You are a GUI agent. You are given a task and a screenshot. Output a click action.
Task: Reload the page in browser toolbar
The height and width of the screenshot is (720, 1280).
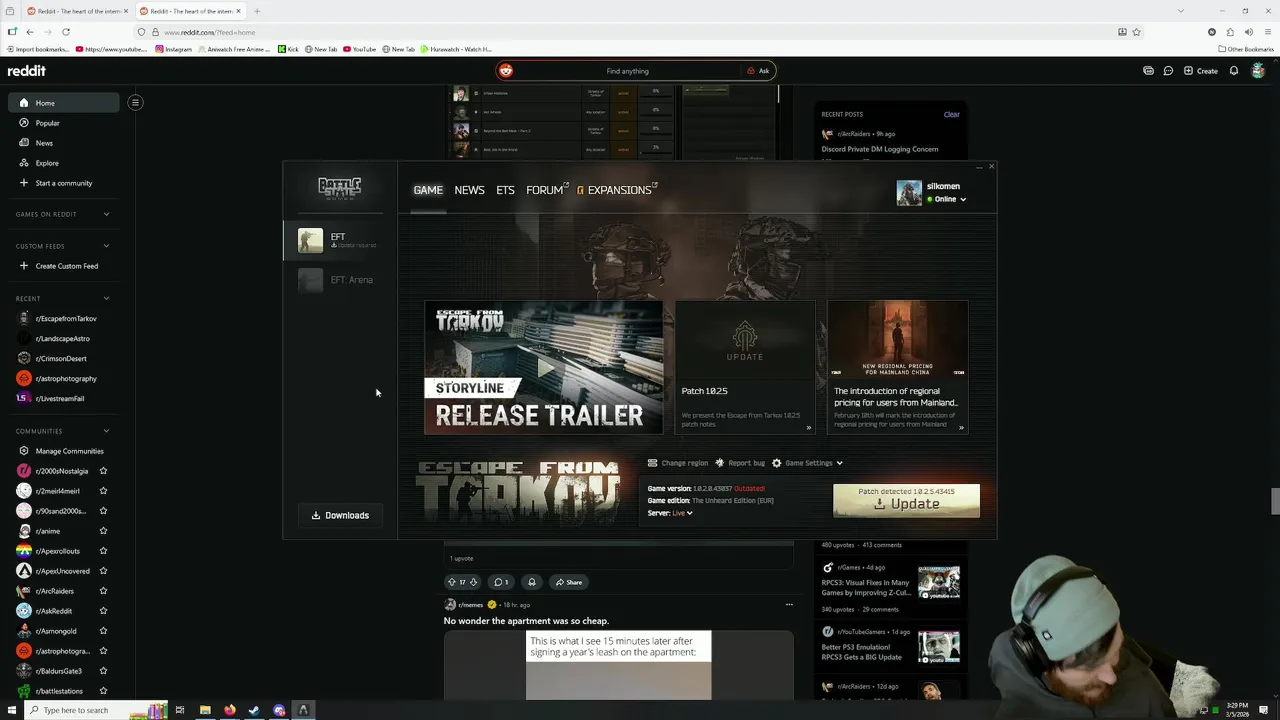coord(66,32)
